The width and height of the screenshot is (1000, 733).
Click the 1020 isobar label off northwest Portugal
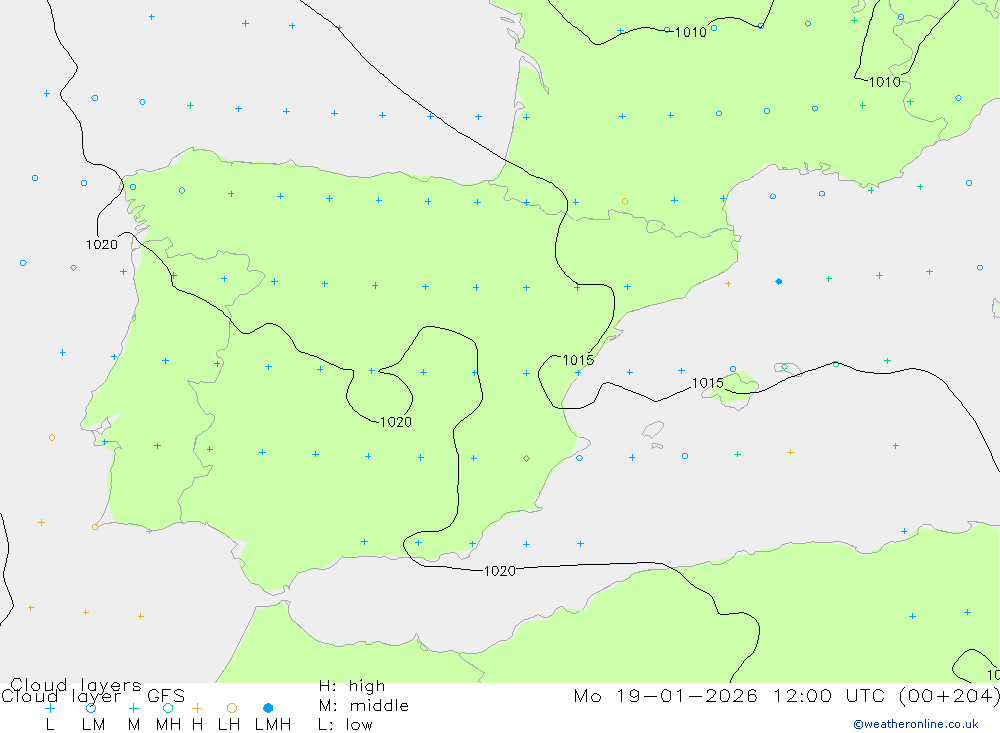102,245
